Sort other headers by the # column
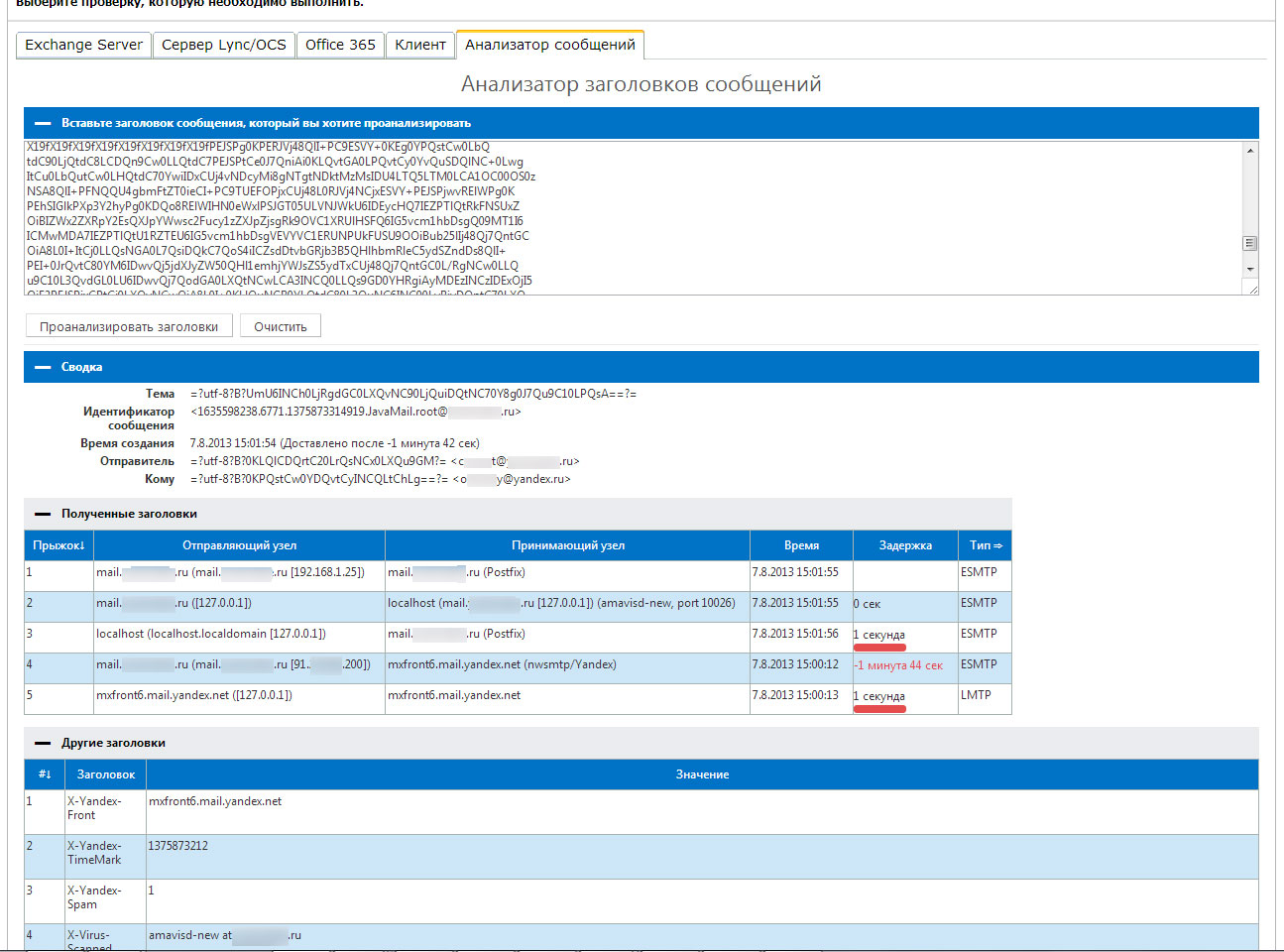The width and height of the screenshot is (1284, 952). point(45,774)
